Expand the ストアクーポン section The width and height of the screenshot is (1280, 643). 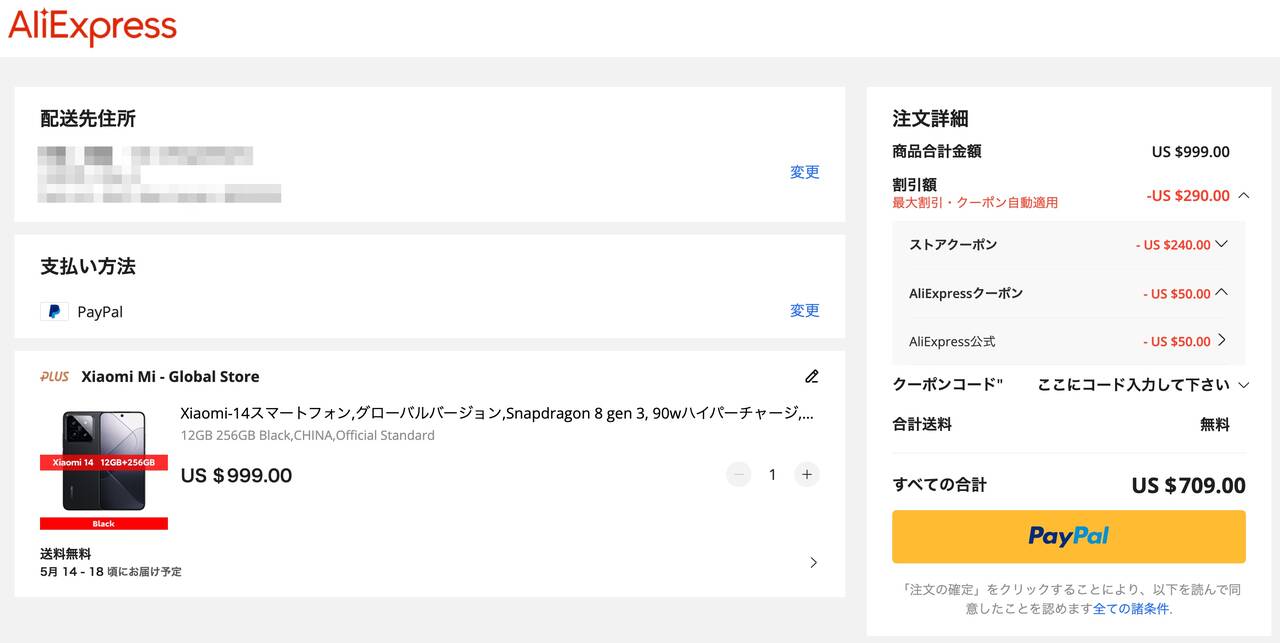(1221, 244)
